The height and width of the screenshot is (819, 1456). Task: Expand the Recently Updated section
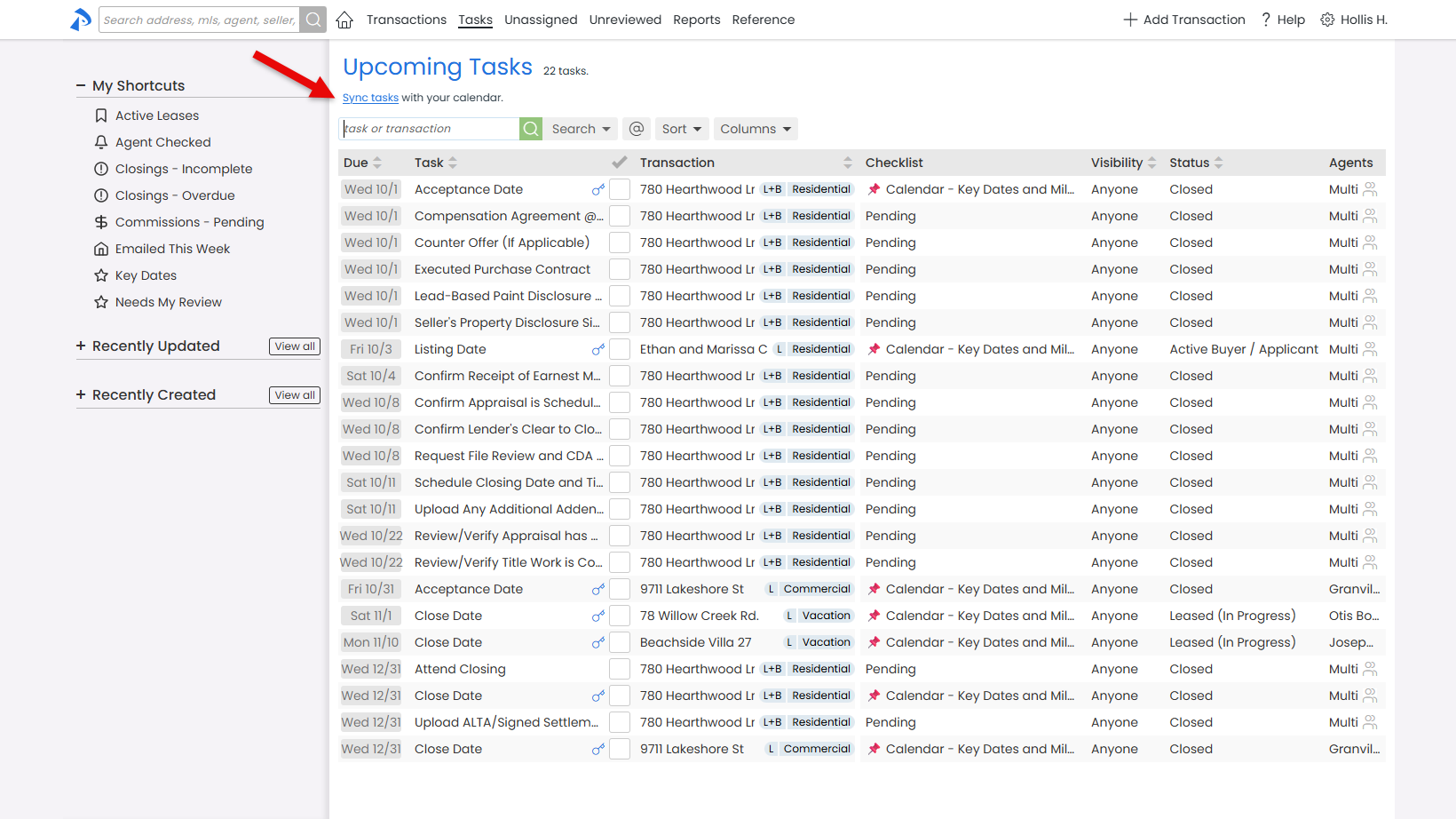click(81, 346)
